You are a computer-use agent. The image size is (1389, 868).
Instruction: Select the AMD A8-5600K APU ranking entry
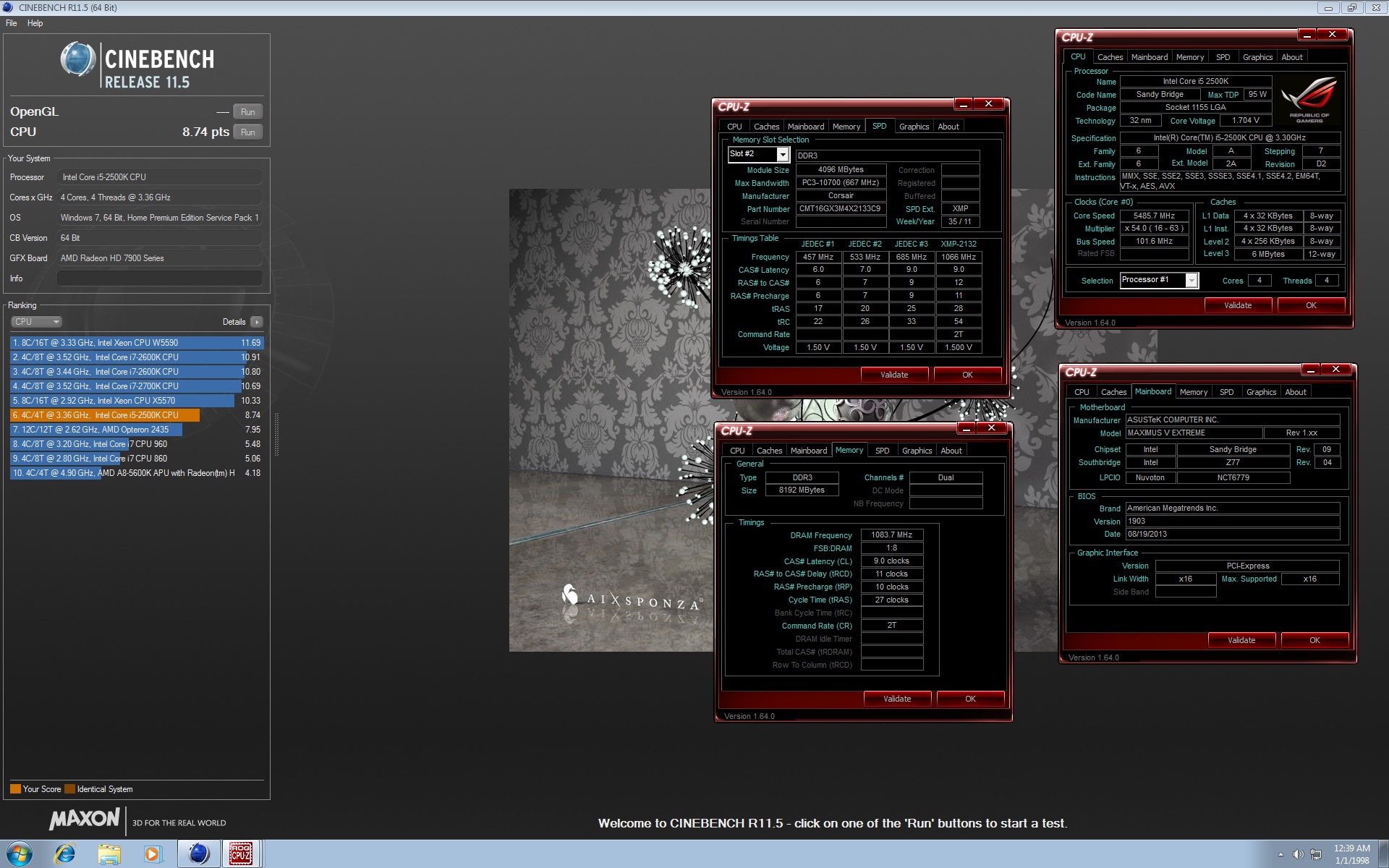[x=136, y=473]
